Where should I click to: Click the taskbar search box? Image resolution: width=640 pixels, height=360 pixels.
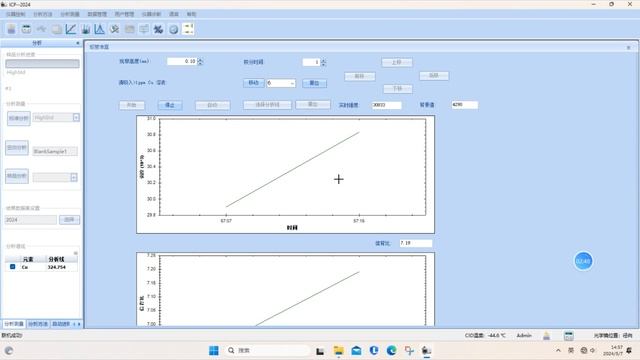tap(266, 351)
